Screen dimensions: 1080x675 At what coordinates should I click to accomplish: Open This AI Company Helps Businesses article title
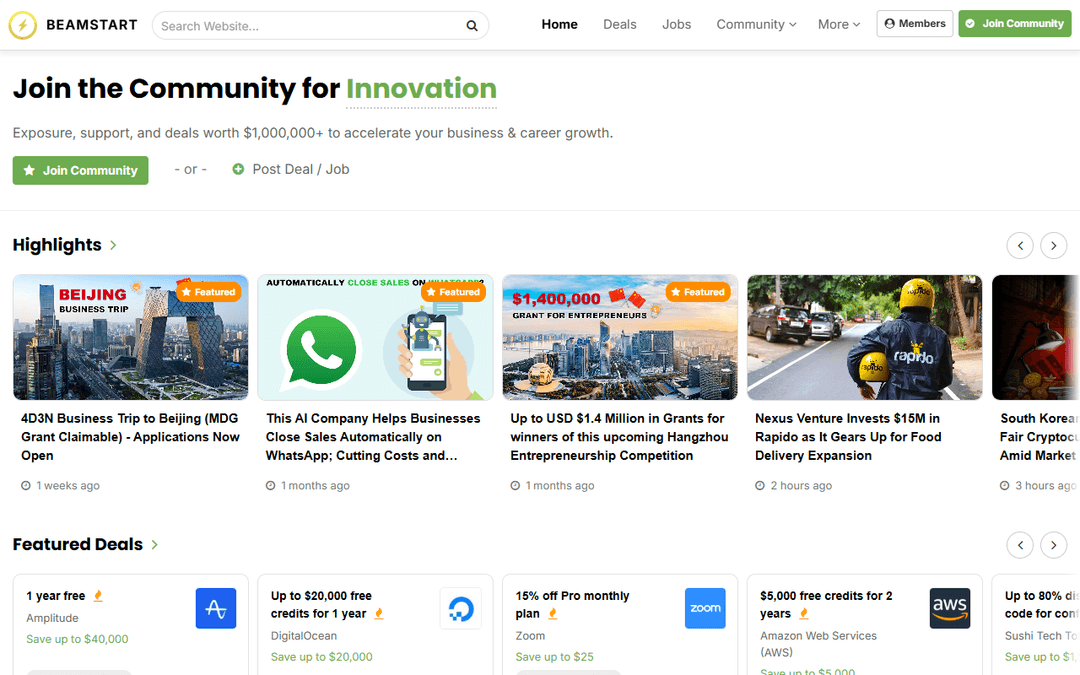(373, 437)
